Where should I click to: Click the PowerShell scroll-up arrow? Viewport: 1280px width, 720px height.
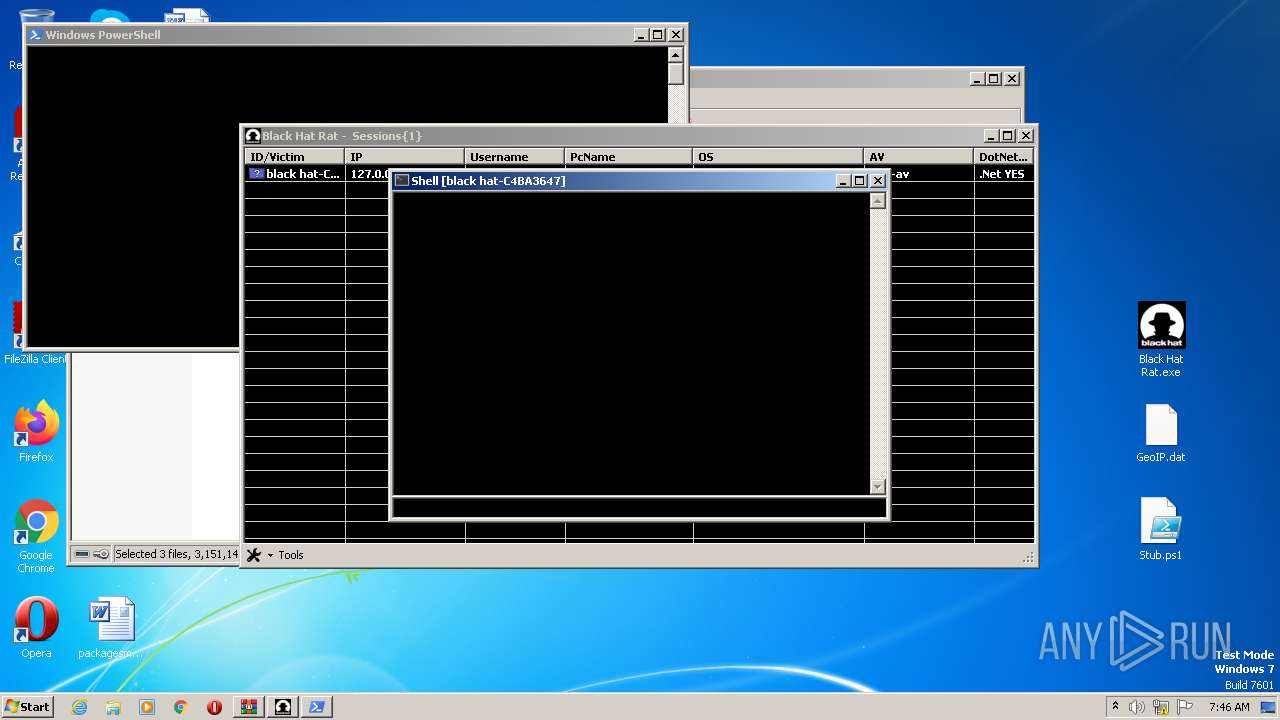(676, 55)
